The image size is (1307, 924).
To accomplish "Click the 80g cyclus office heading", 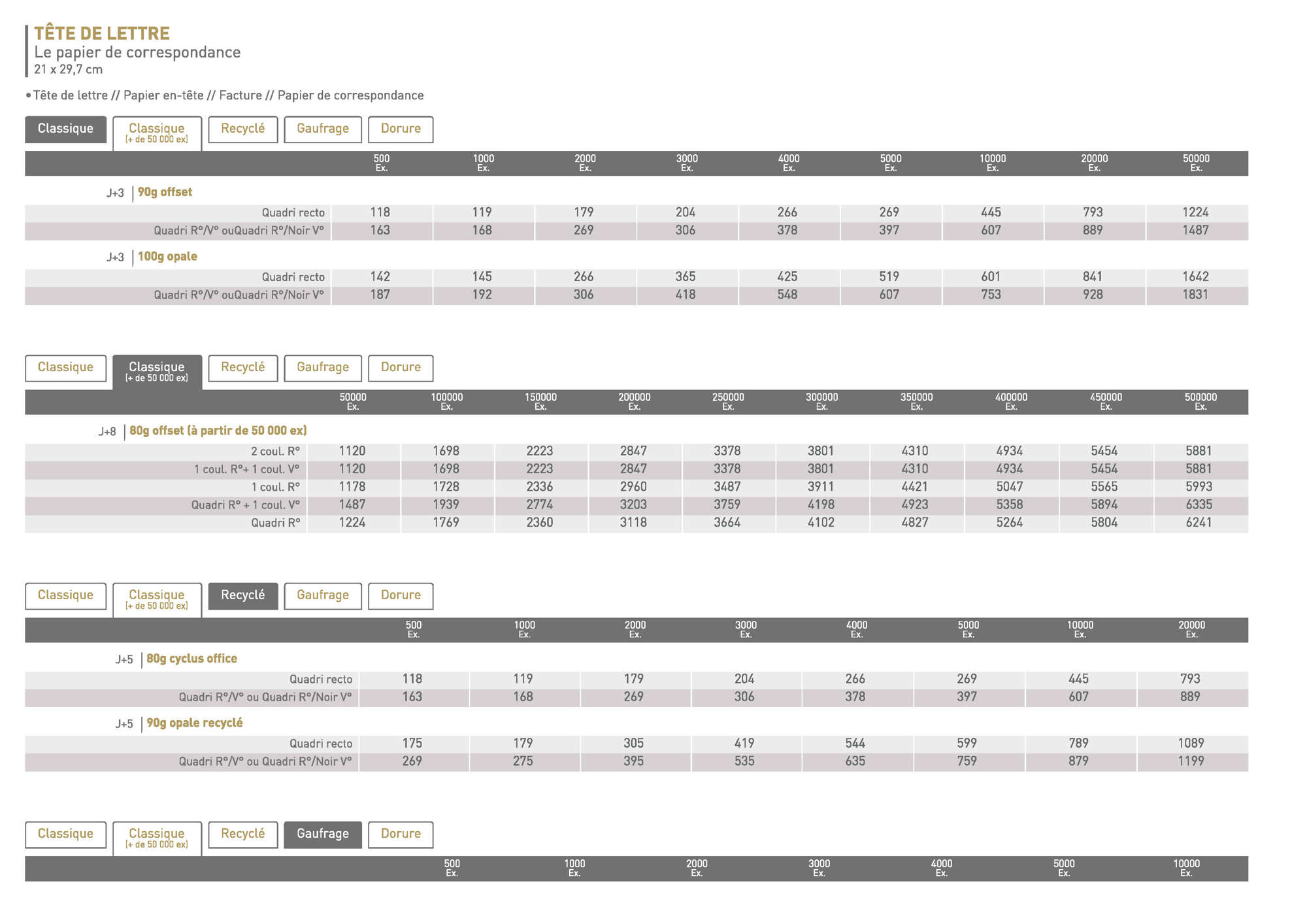I will click(x=191, y=659).
